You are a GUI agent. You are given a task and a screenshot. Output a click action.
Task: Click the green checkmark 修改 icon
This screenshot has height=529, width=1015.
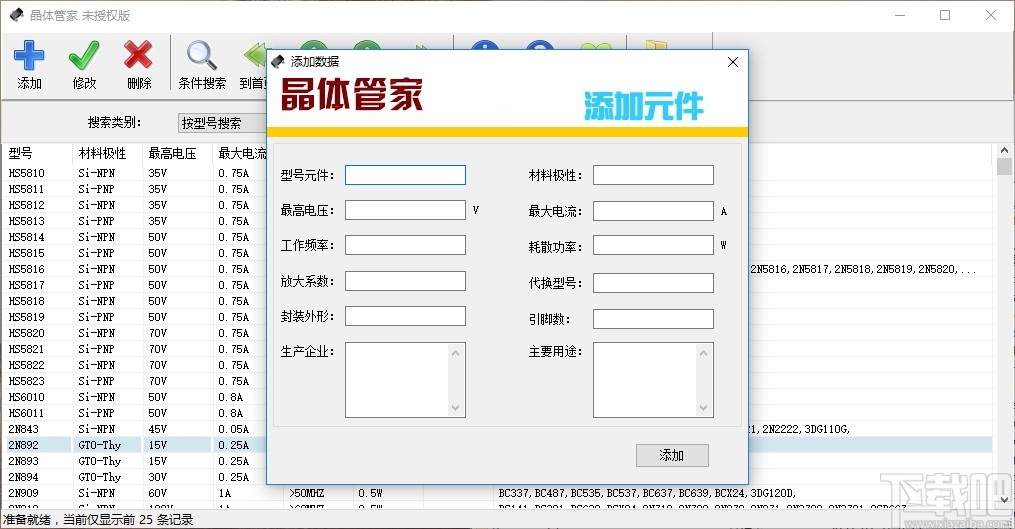84,56
